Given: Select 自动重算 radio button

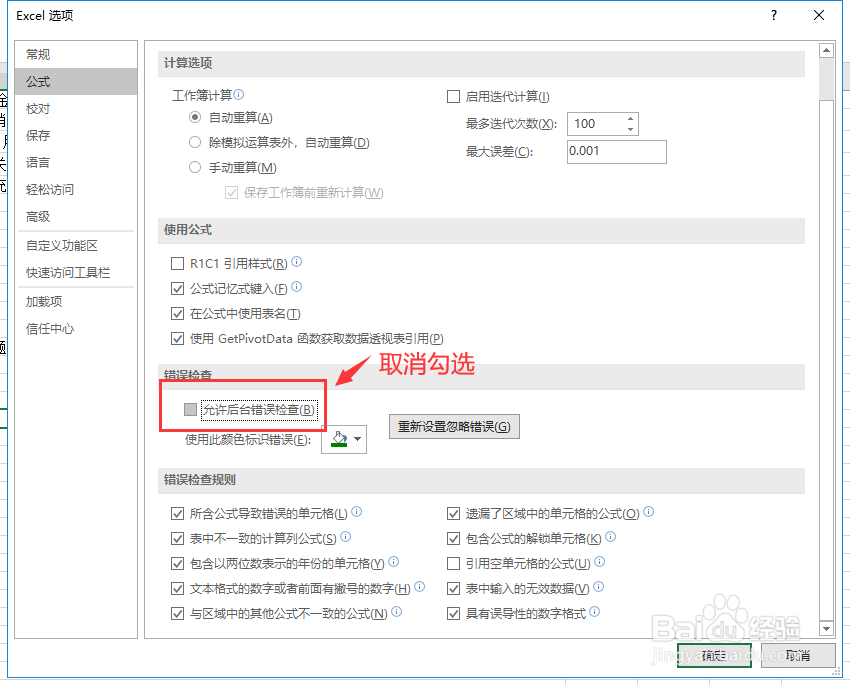Looking at the screenshot, I should click(x=195, y=117).
